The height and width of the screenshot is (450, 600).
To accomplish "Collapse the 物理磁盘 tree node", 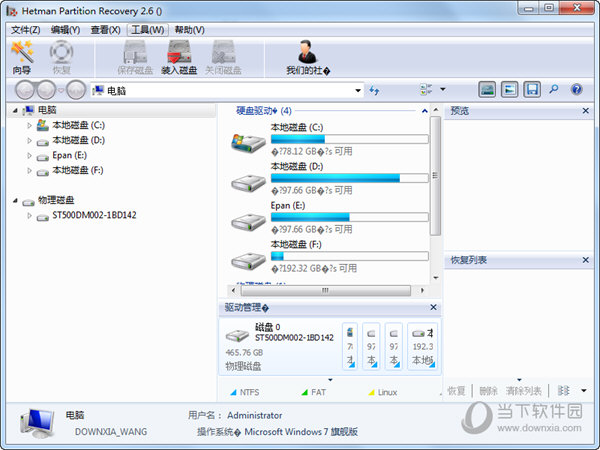I will (x=15, y=201).
